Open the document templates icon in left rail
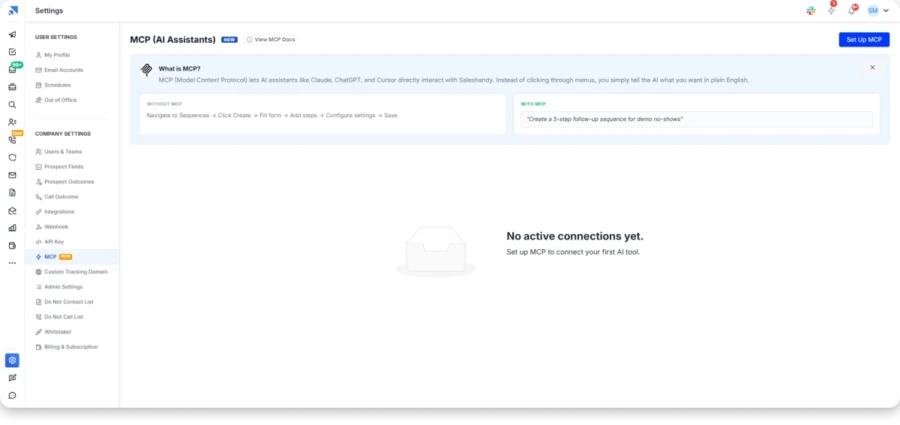 tap(13, 193)
